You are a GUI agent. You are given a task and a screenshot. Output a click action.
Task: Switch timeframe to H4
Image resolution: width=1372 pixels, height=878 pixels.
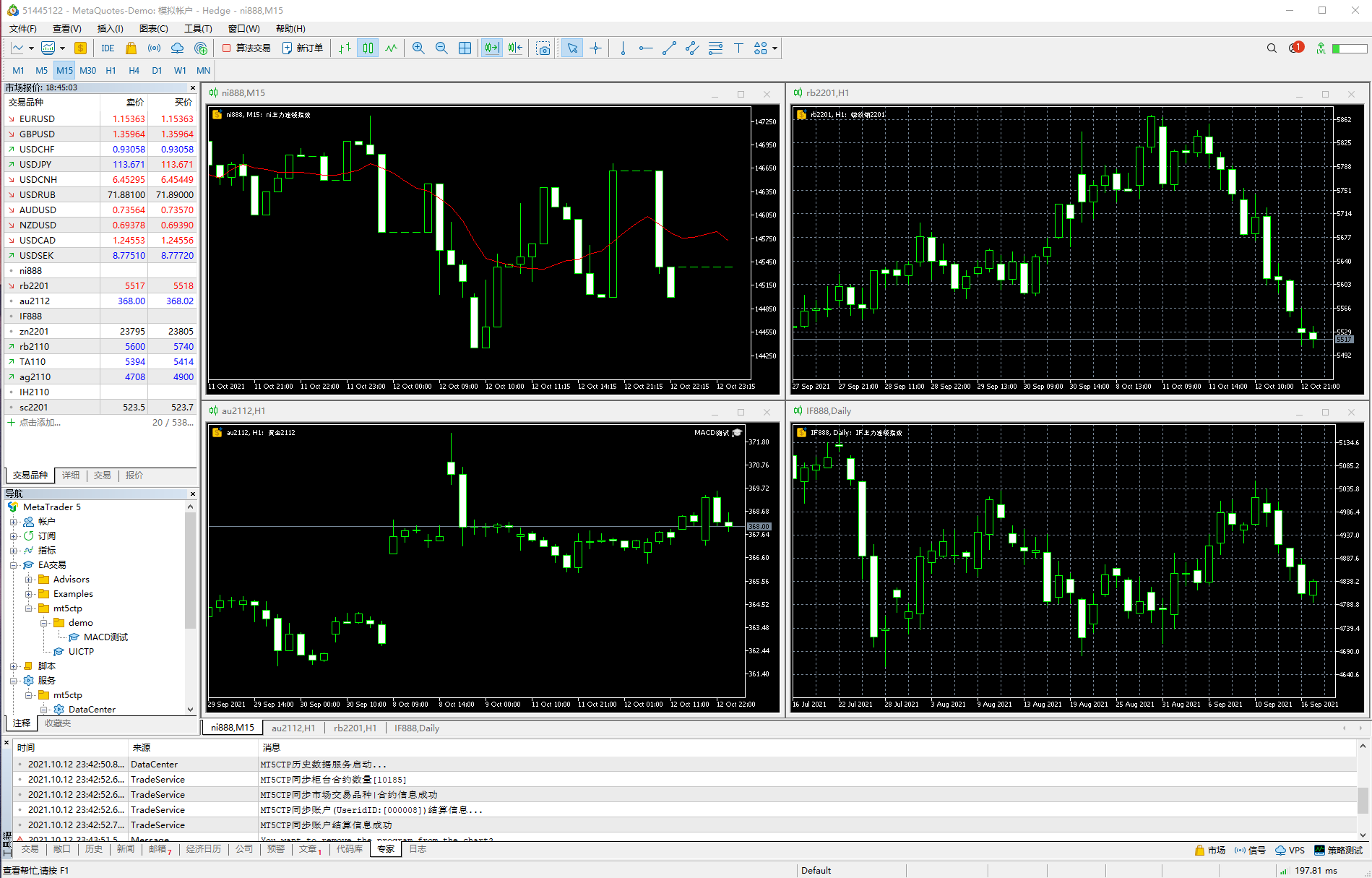point(134,70)
